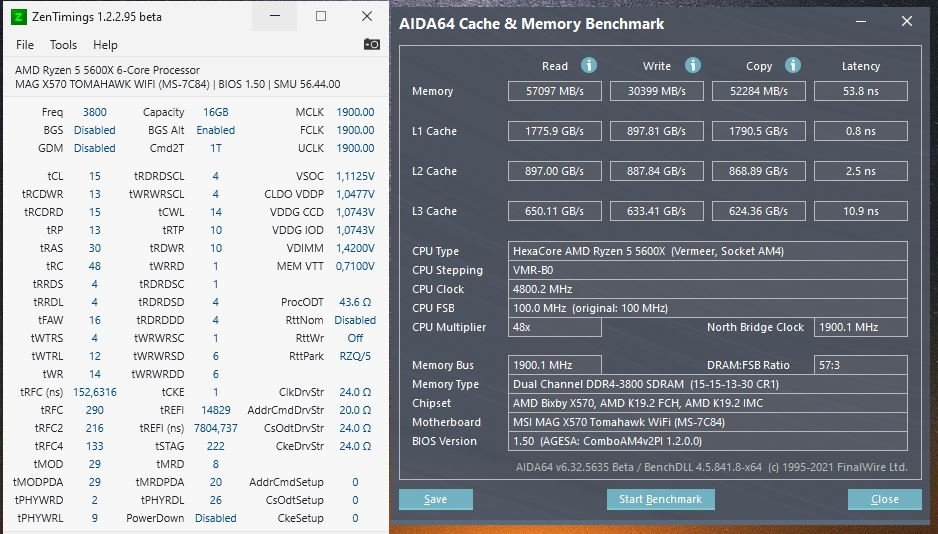Viewport: 938px width, 534px height.
Task: Click the Memory Type Dual Channel DDR4-3800 field
Action: (x=708, y=384)
